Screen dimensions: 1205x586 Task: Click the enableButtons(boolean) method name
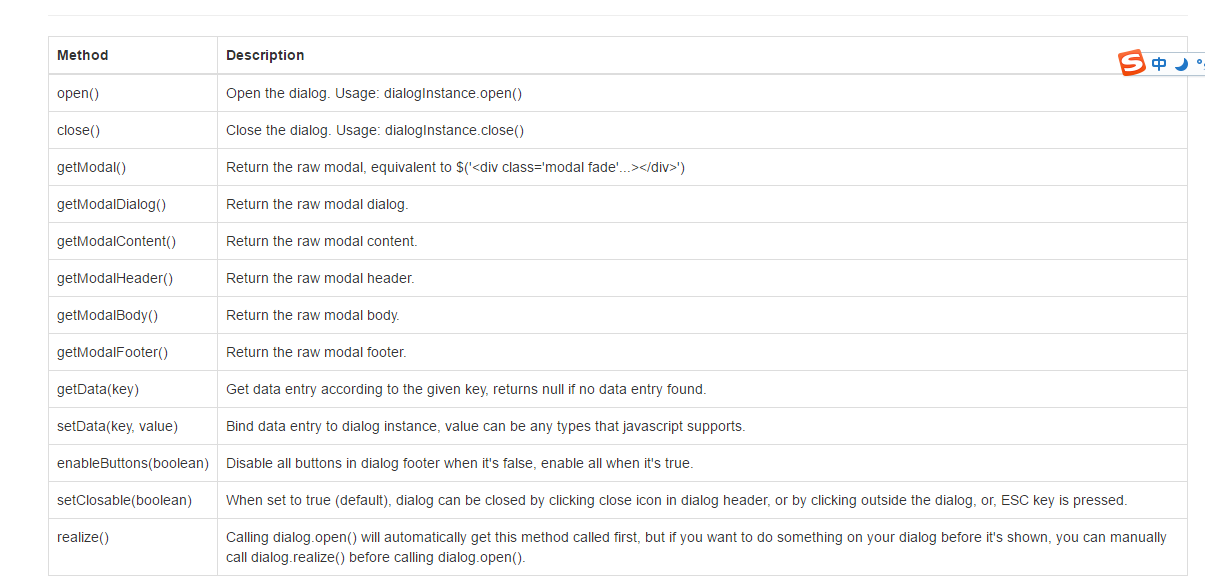(x=133, y=463)
